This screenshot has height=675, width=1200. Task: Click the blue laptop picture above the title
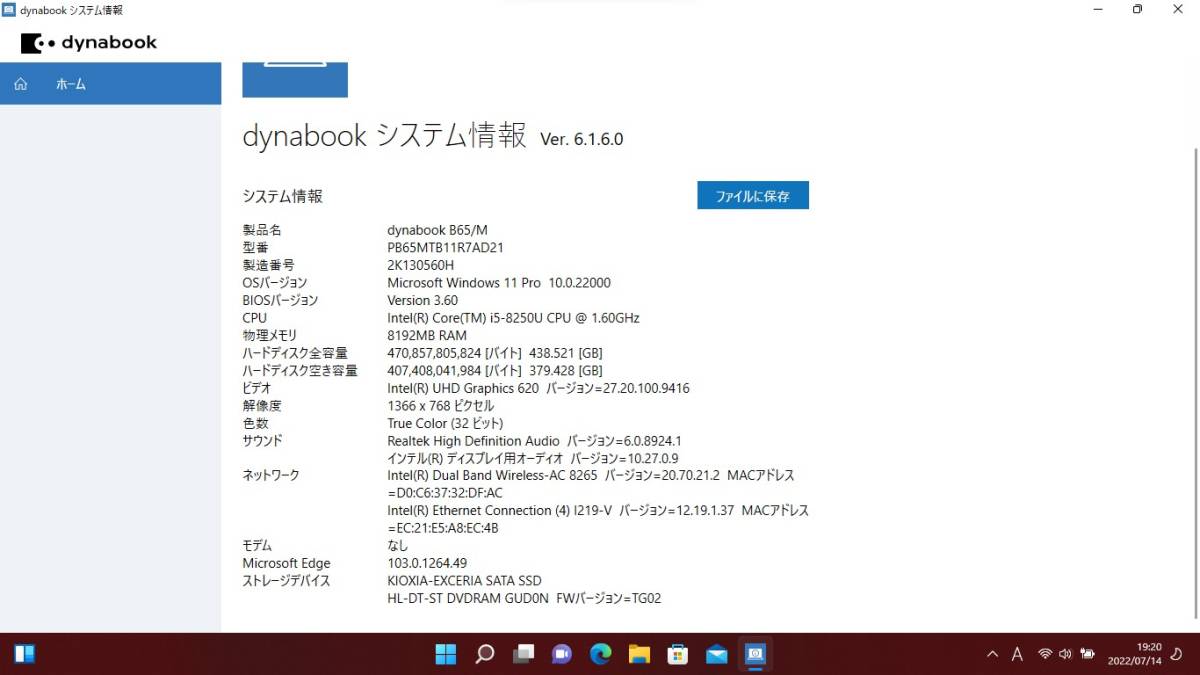(x=295, y=80)
